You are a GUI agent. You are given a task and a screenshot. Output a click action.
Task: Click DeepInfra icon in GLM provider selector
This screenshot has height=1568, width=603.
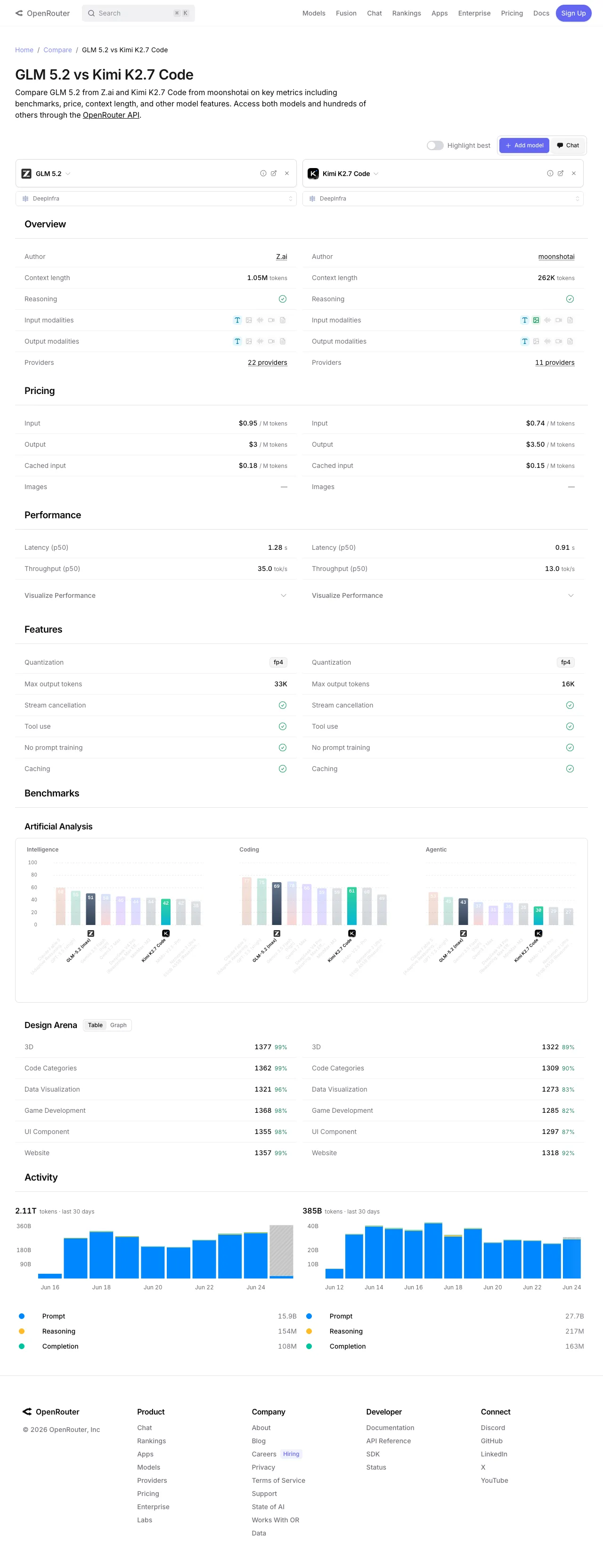pyautogui.click(x=25, y=199)
